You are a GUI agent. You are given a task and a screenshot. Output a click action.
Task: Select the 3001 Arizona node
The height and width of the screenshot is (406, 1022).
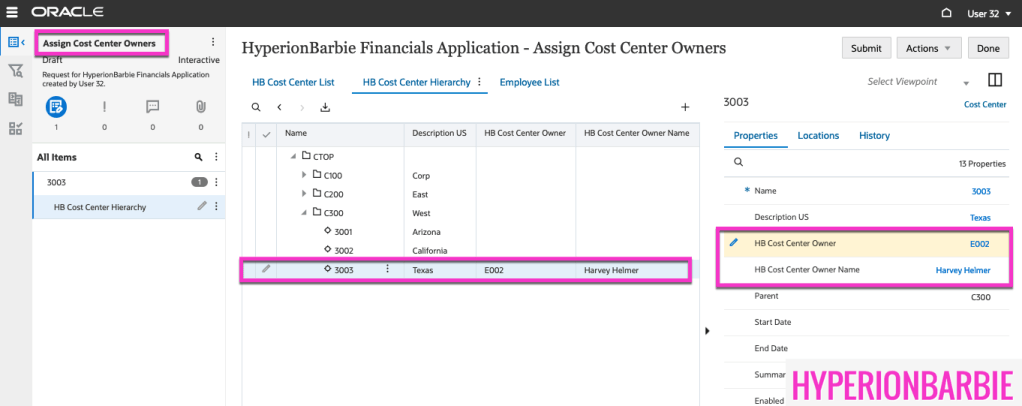pyautogui.click(x=342, y=231)
